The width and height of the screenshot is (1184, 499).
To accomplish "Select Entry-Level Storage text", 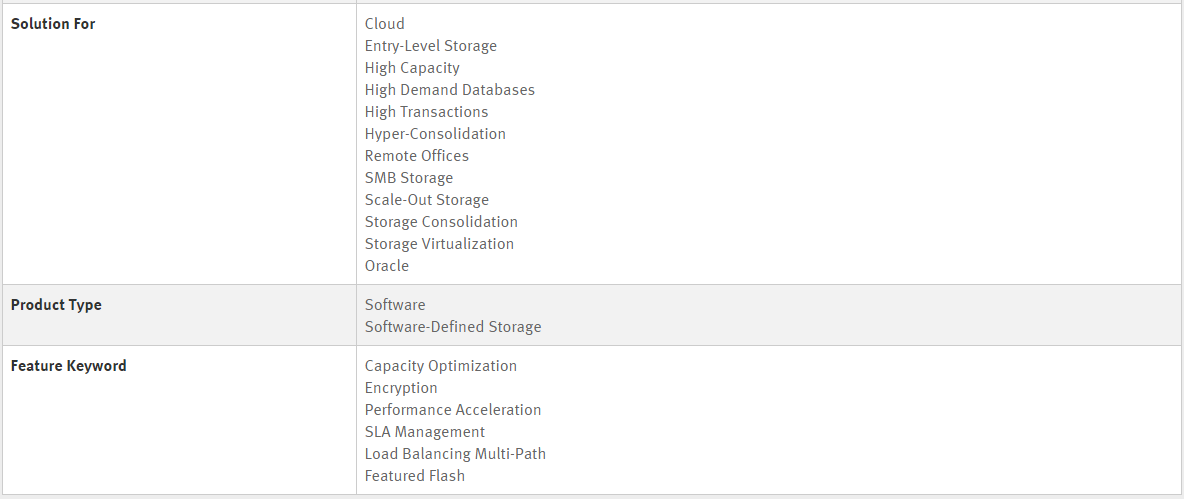I will (430, 46).
